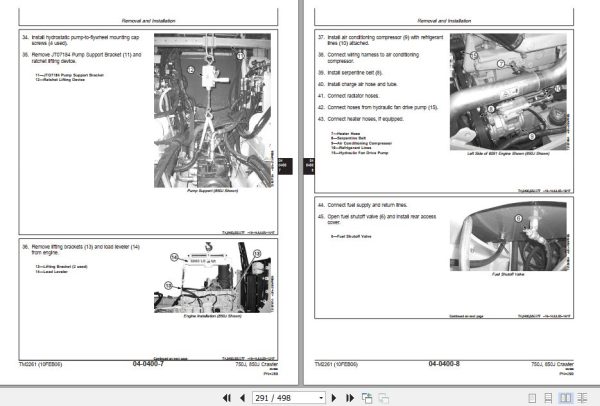Click right page header Removal and Installation
Viewport: 600px width, 406px height.
[444, 21]
